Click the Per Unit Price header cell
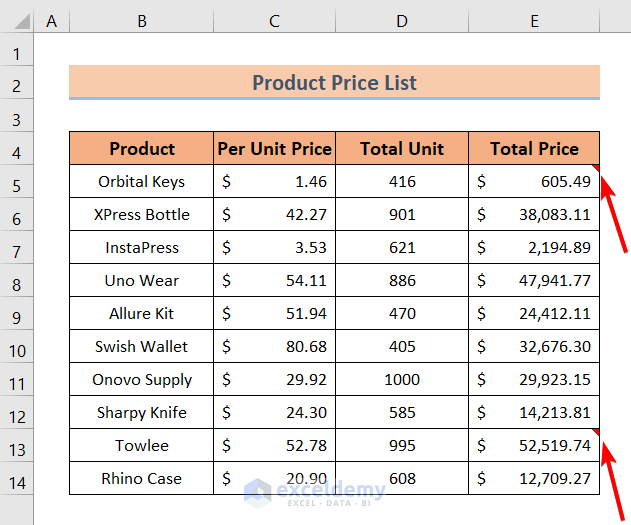Viewport: 631px width, 525px height. pos(274,149)
